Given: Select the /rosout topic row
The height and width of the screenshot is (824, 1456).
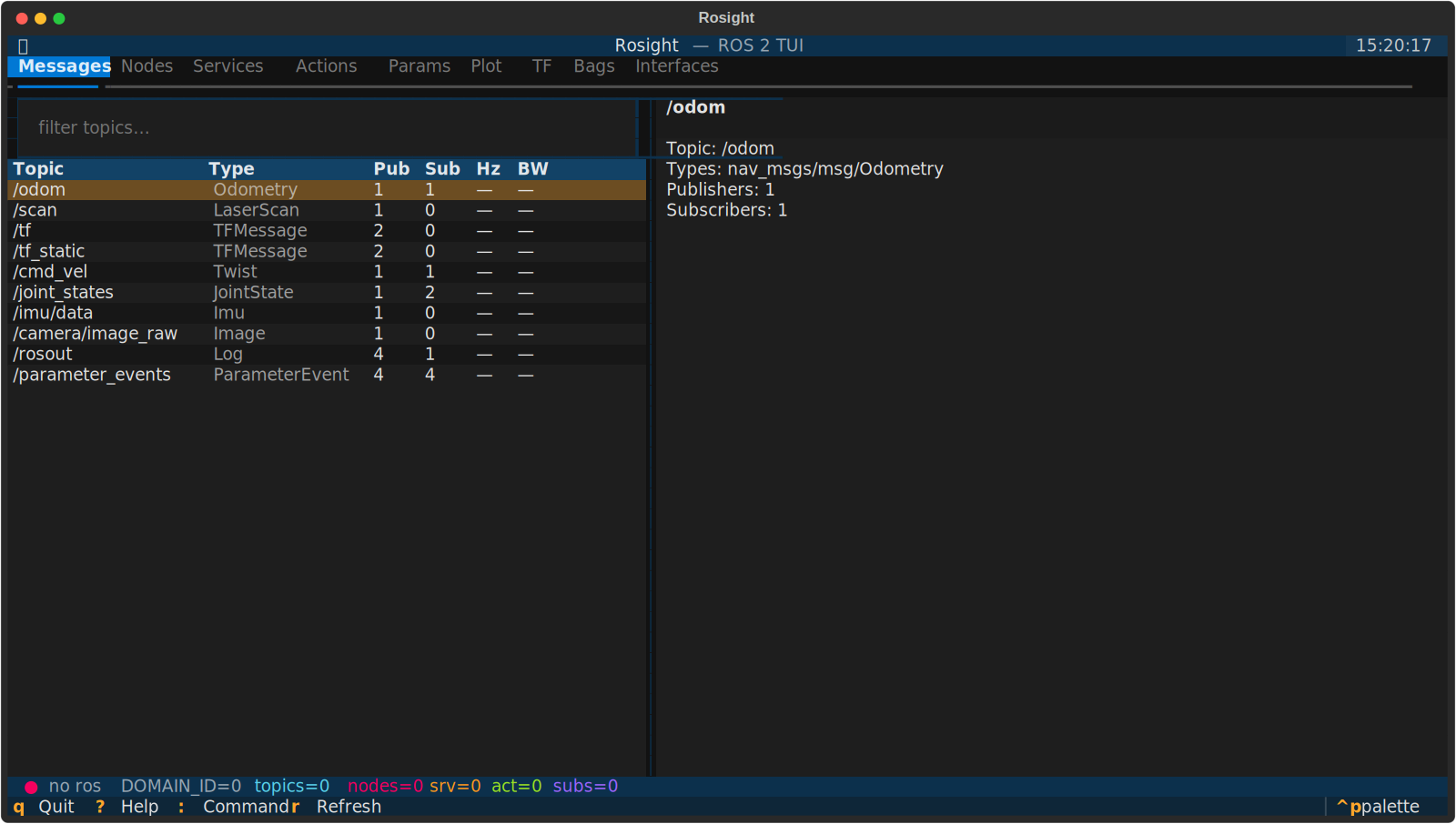Looking at the screenshot, I should tap(327, 355).
